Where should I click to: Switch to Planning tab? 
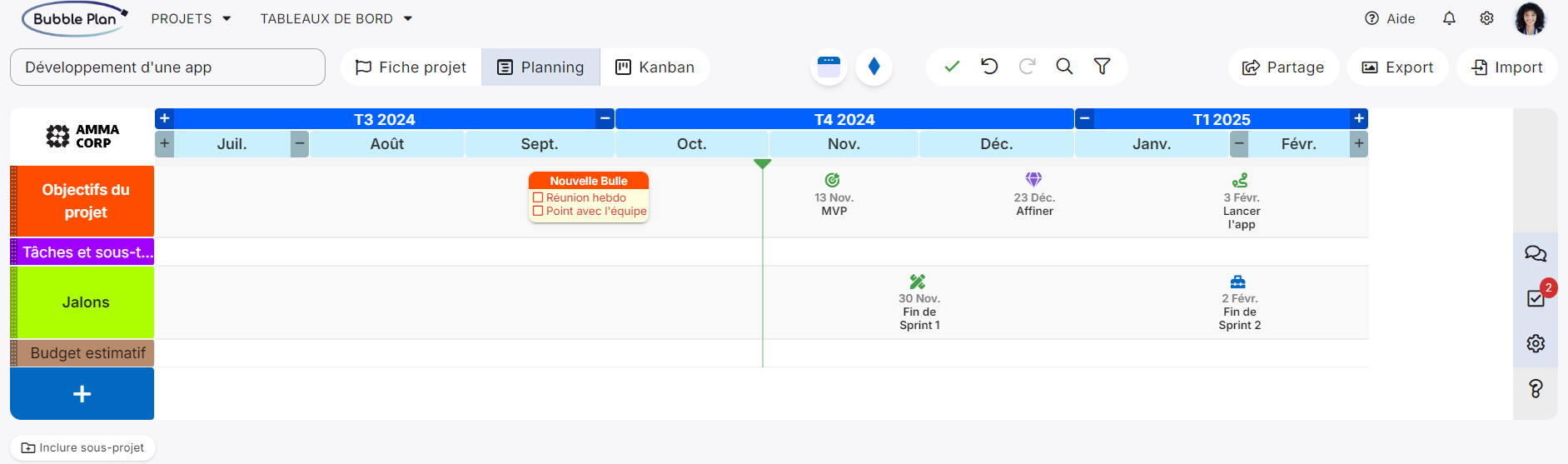[x=540, y=67]
